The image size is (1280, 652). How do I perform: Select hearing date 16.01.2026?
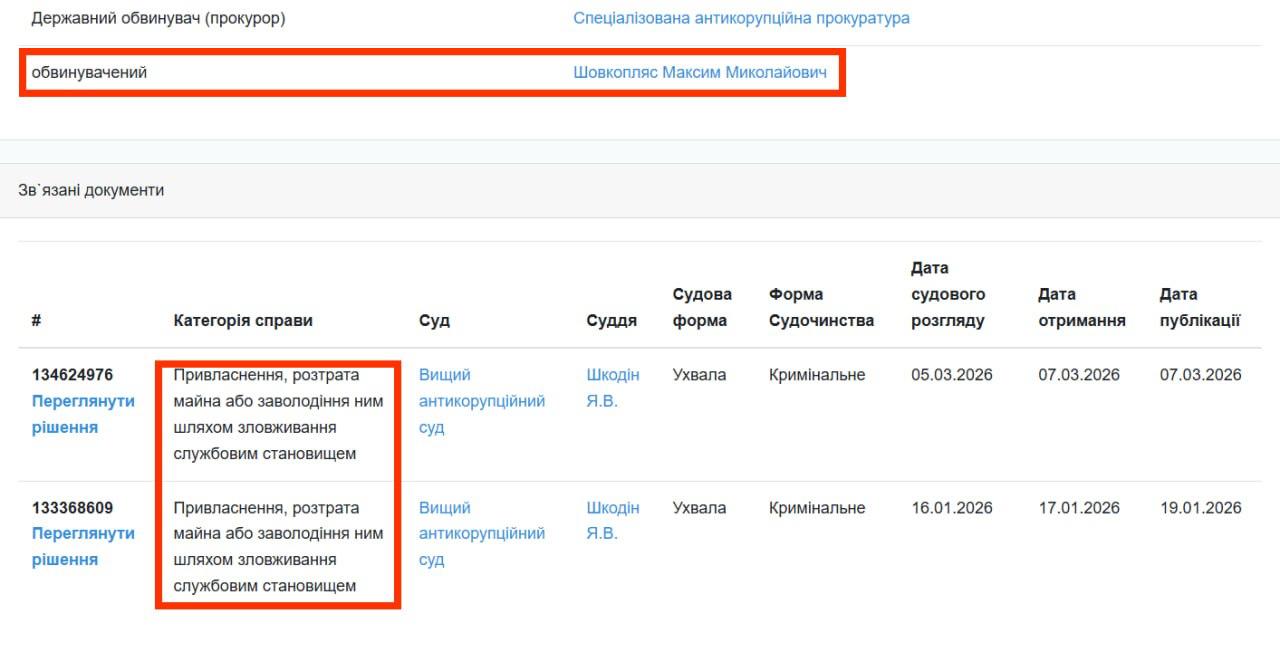coord(952,507)
